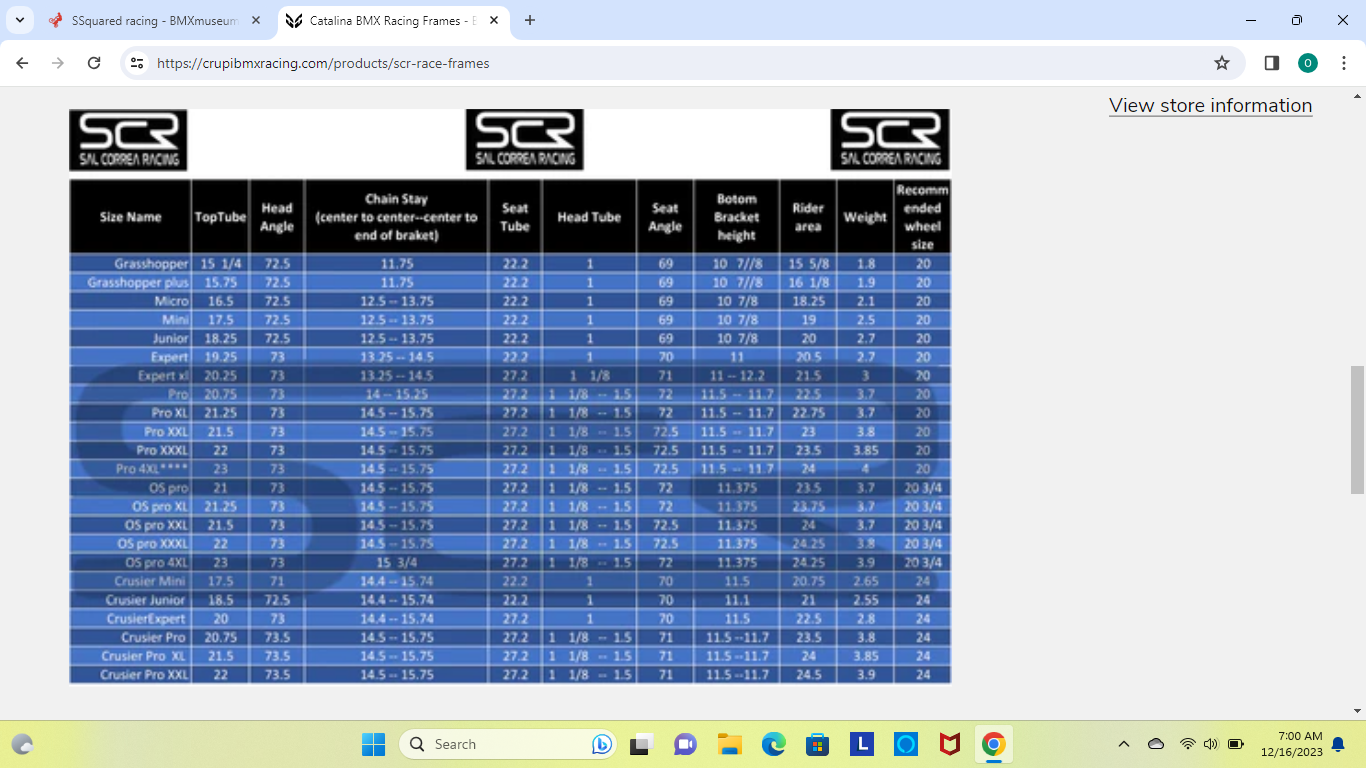
Task: Select the Catalina BMX Racing Frames tab
Action: click(x=392, y=20)
